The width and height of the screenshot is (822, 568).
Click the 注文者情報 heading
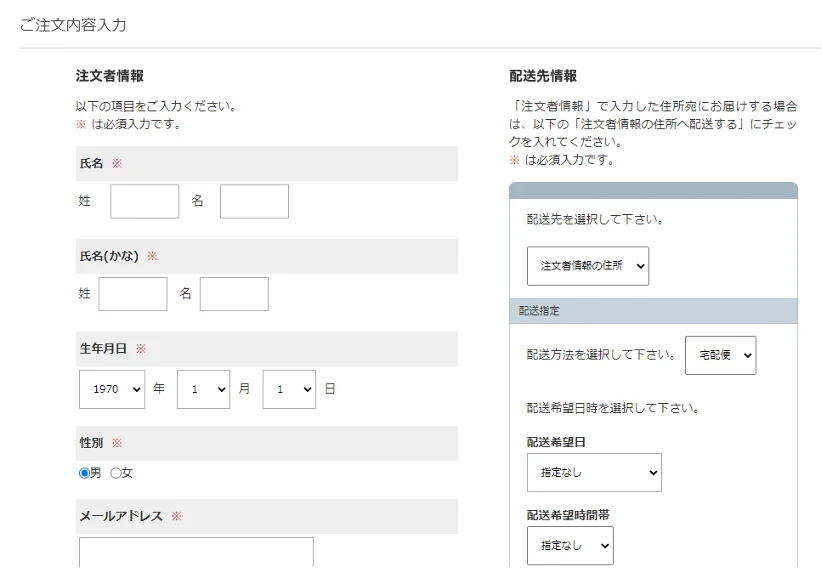tap(110, 76)
